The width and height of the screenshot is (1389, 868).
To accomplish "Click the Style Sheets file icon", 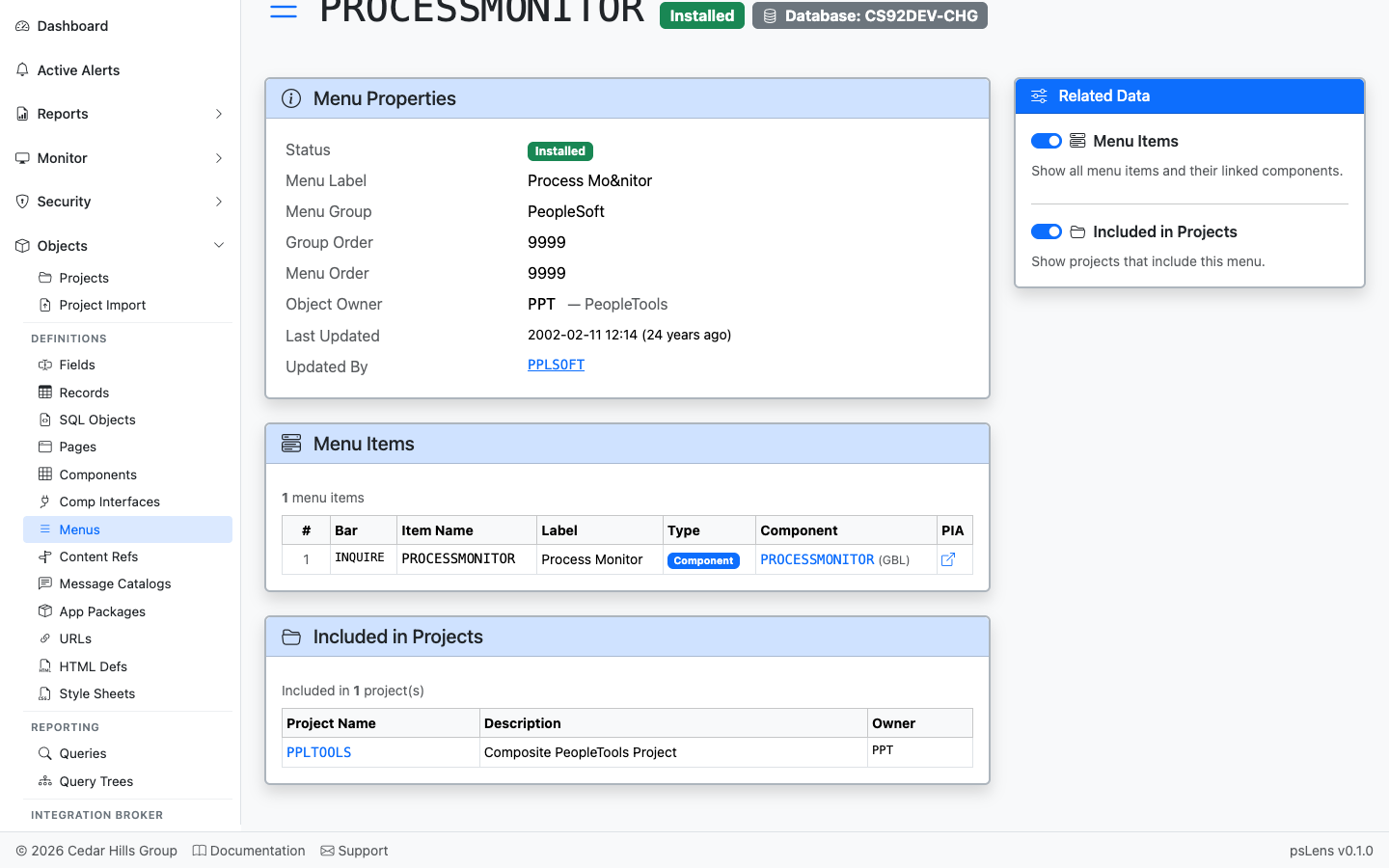I will [x=45, y=693].
